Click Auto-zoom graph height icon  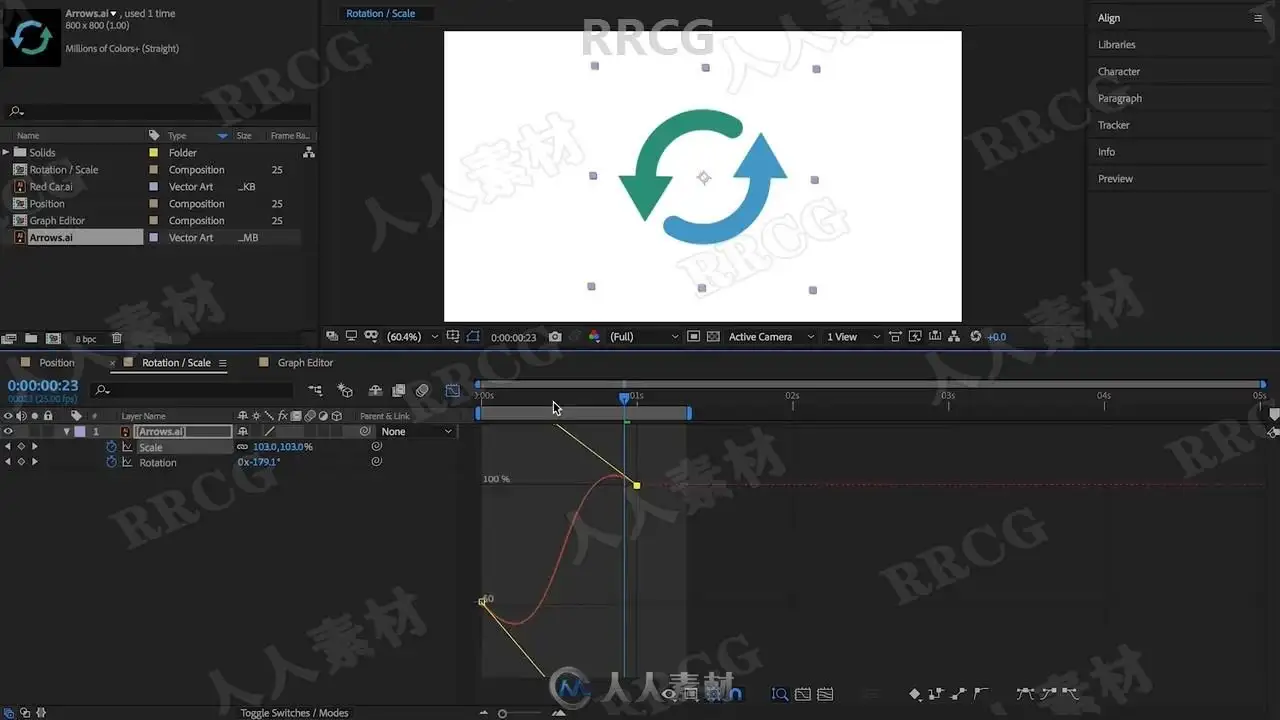(x=780, y=694)
